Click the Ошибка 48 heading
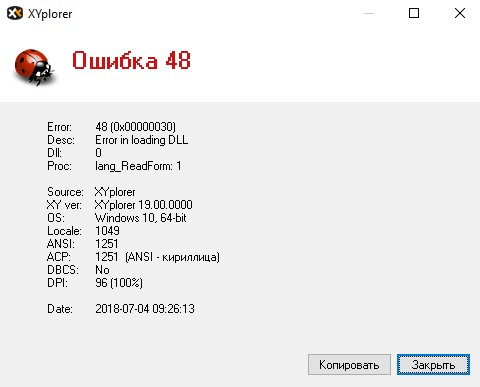This screenshot has width=480, height=387. pyautogui.click(x=131, y=61)
